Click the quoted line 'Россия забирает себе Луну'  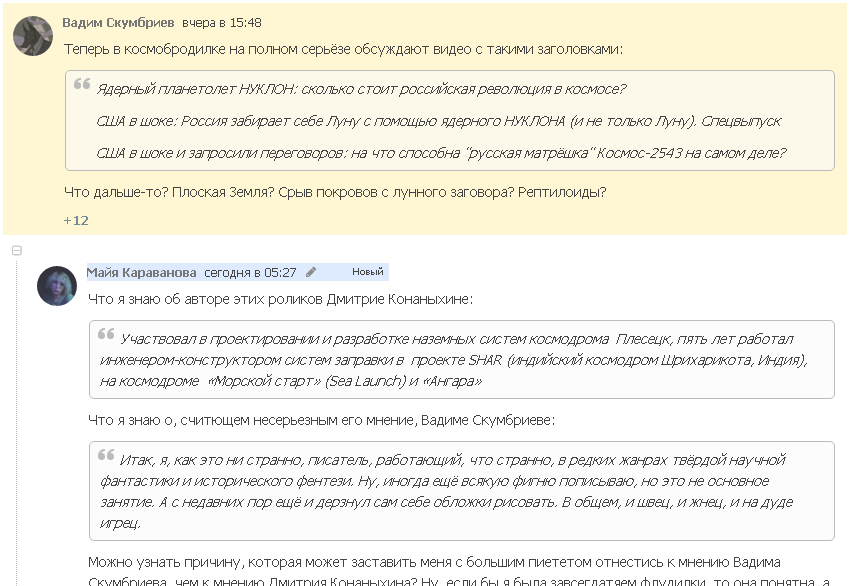pos(438,121)
